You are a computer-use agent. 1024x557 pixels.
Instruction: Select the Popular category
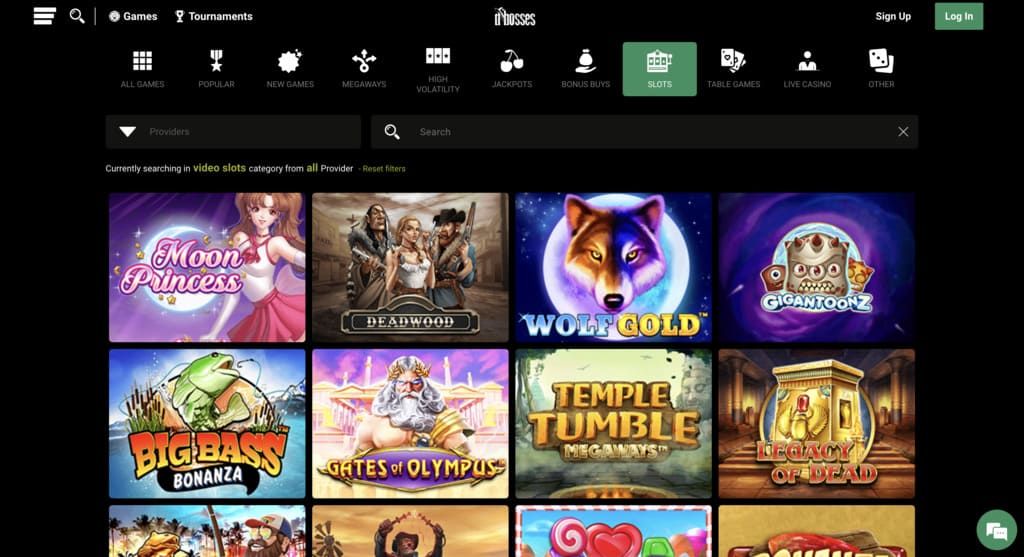tap(216, 69)
